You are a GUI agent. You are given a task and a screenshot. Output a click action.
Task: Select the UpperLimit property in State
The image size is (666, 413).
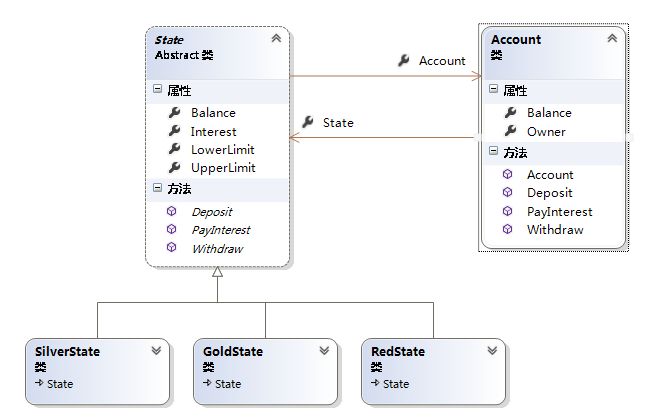click(x=223, y=168)
